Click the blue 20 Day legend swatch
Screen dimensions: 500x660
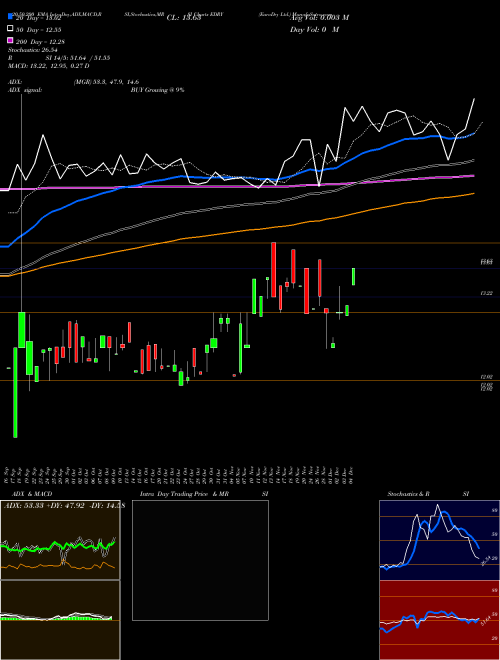[x=11, y=16]
